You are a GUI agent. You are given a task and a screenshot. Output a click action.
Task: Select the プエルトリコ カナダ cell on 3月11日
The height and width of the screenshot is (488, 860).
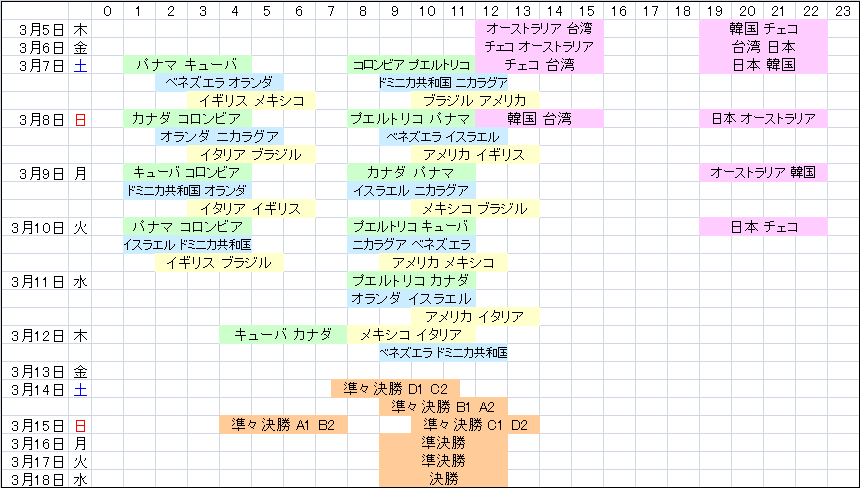point(411,281)
